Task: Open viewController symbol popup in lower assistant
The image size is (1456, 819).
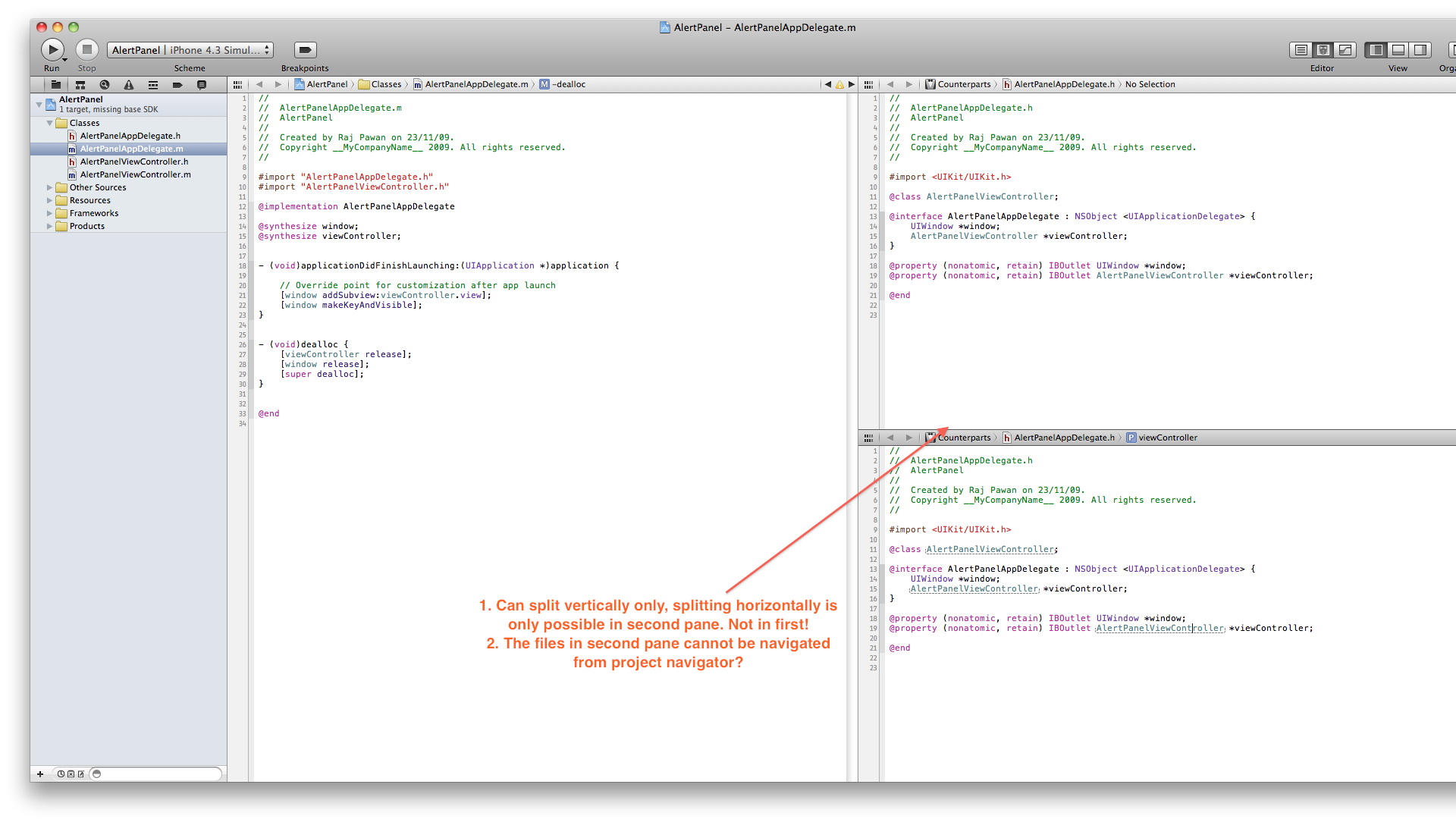Action: click(1162, 438)
